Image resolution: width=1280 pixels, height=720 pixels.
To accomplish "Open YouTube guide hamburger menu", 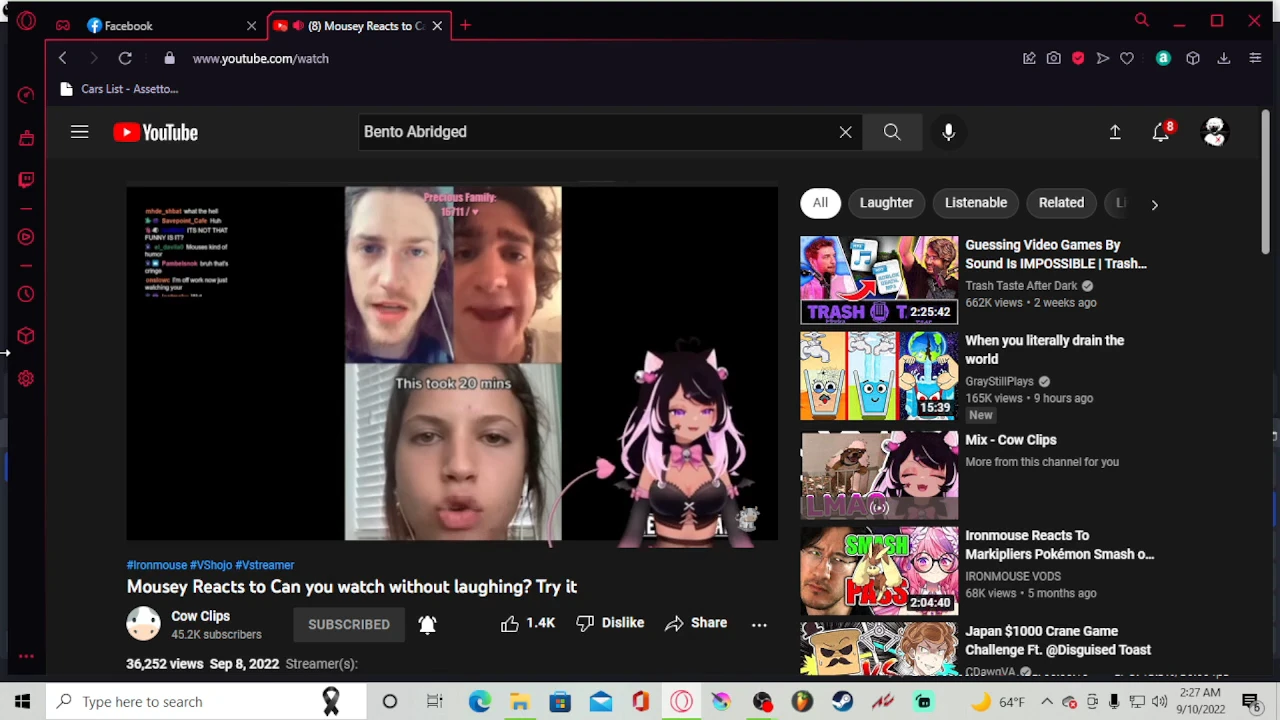I will point(79,132).
